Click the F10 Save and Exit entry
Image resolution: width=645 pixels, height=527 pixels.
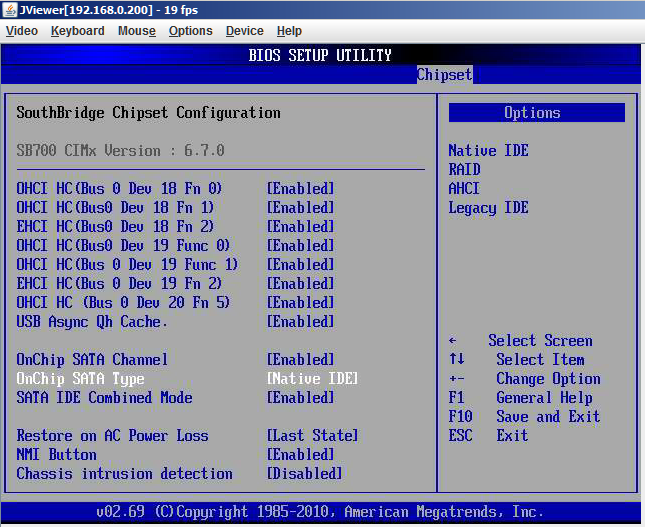[524, 417]
